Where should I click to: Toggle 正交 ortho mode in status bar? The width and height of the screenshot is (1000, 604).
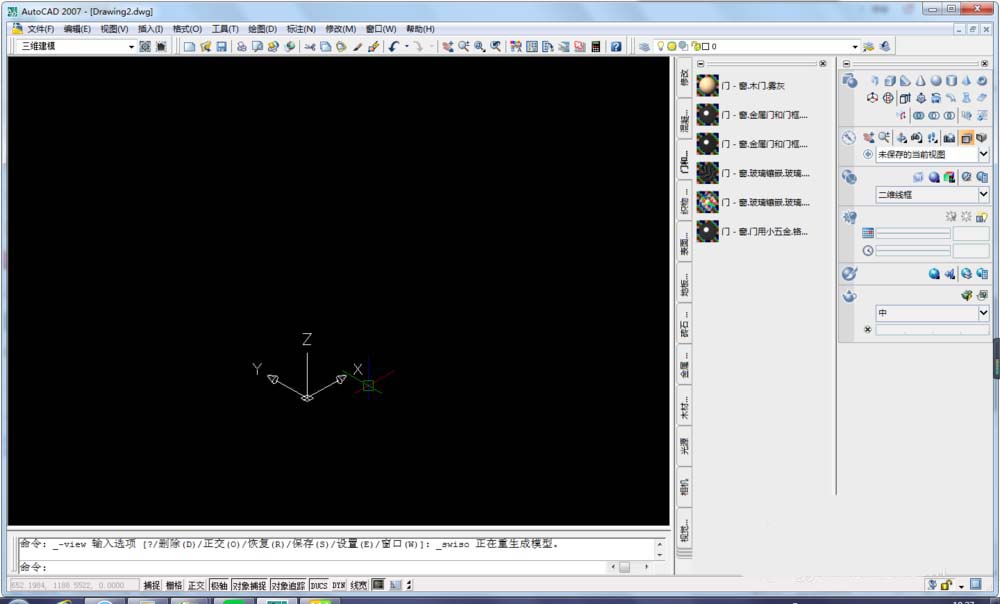pos(196,585)
